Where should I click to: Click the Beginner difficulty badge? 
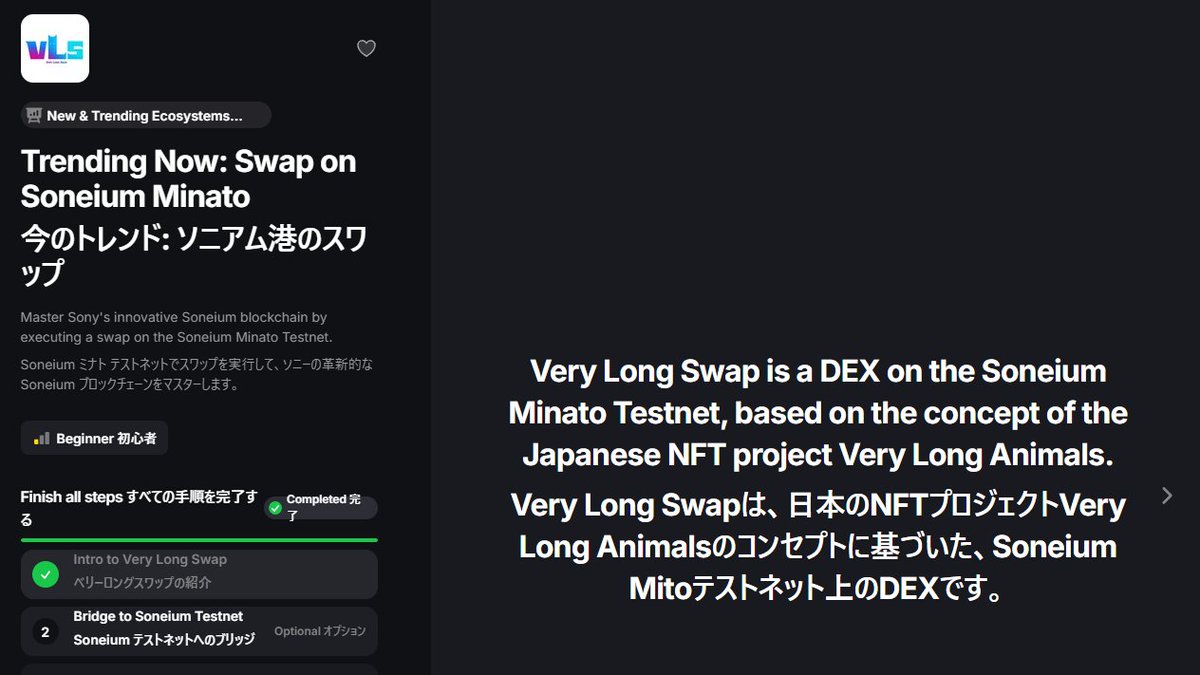(95, 438)
